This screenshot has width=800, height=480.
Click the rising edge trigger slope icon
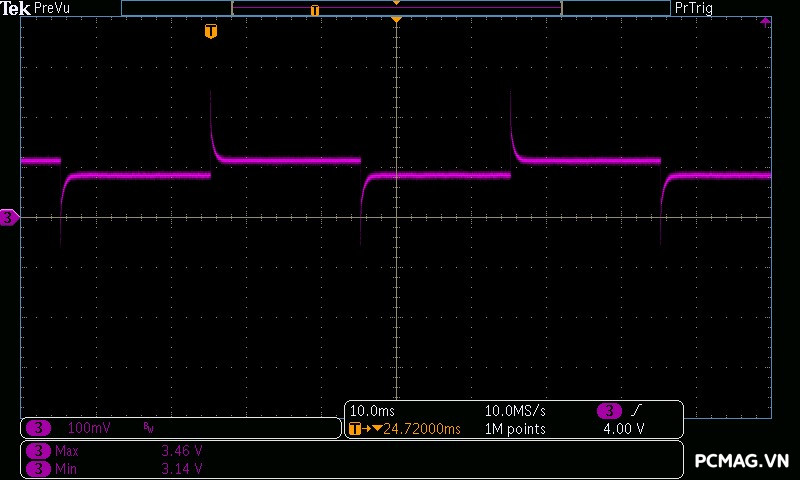[636, 411]
